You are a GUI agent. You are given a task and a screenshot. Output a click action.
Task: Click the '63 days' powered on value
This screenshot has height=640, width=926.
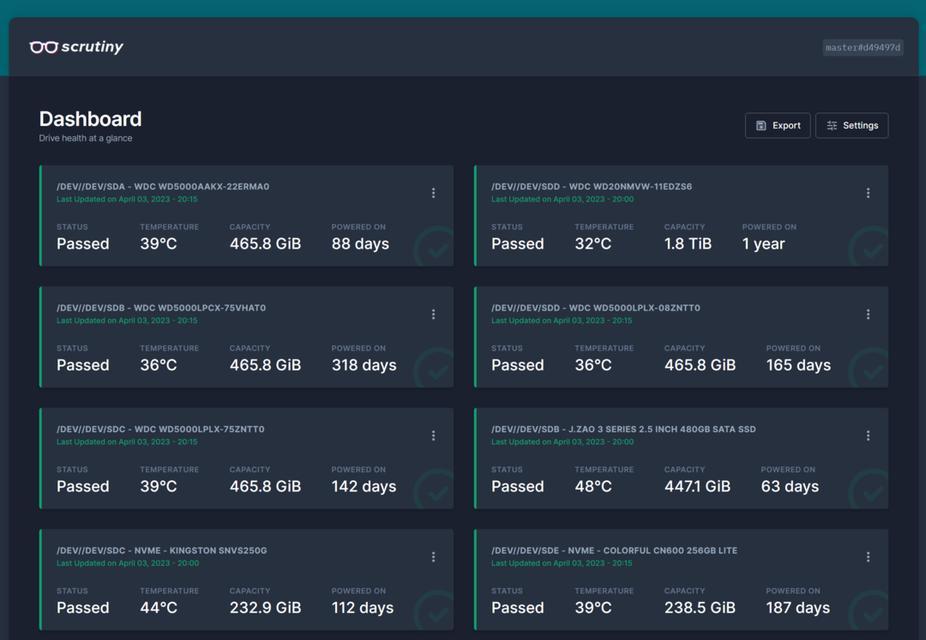790,486
